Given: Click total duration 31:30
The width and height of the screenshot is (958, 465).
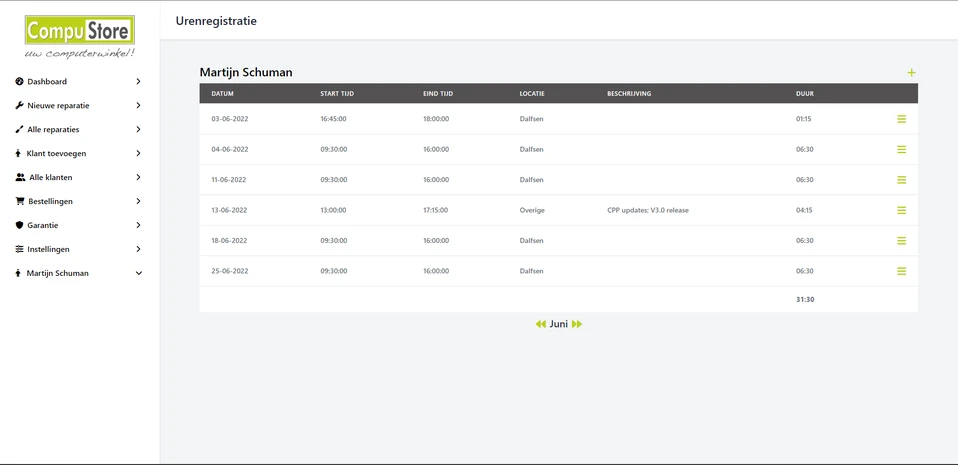Looking at the screenshot, I should [x=805, y=299].
